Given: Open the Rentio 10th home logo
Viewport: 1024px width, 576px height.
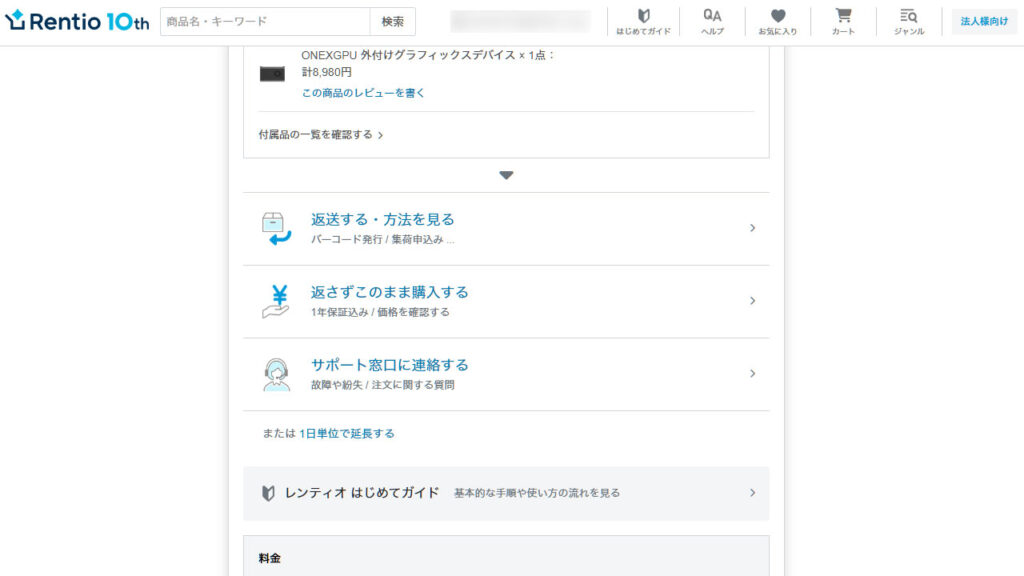Looking at the screenshot, I should pyautogui.click(x=77, y=21).
